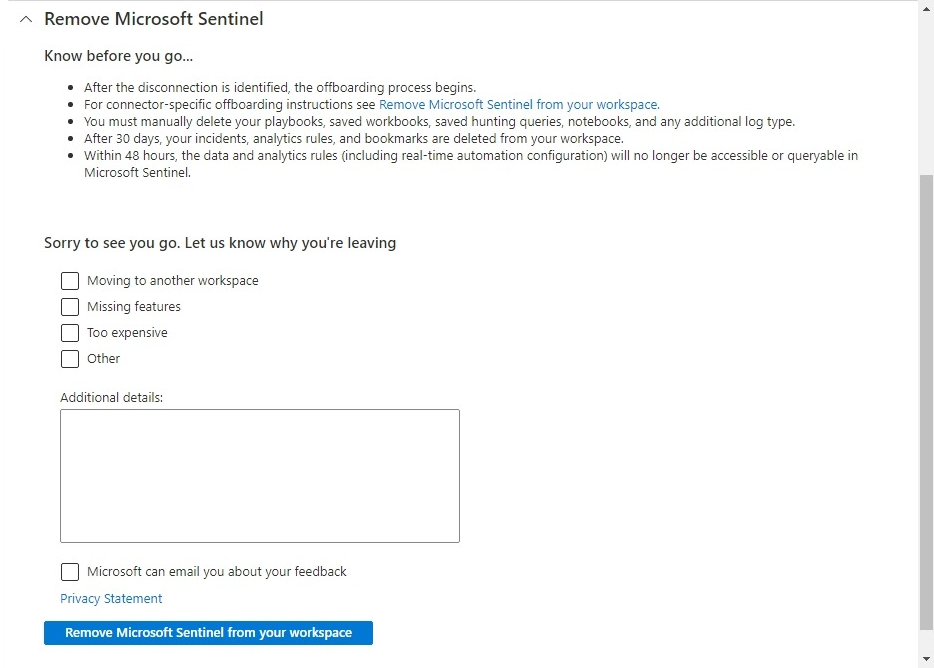Viewport: 934px width, 668px height.
Task: Click inside the Additional details text box
Action: (x=260, y=475)
